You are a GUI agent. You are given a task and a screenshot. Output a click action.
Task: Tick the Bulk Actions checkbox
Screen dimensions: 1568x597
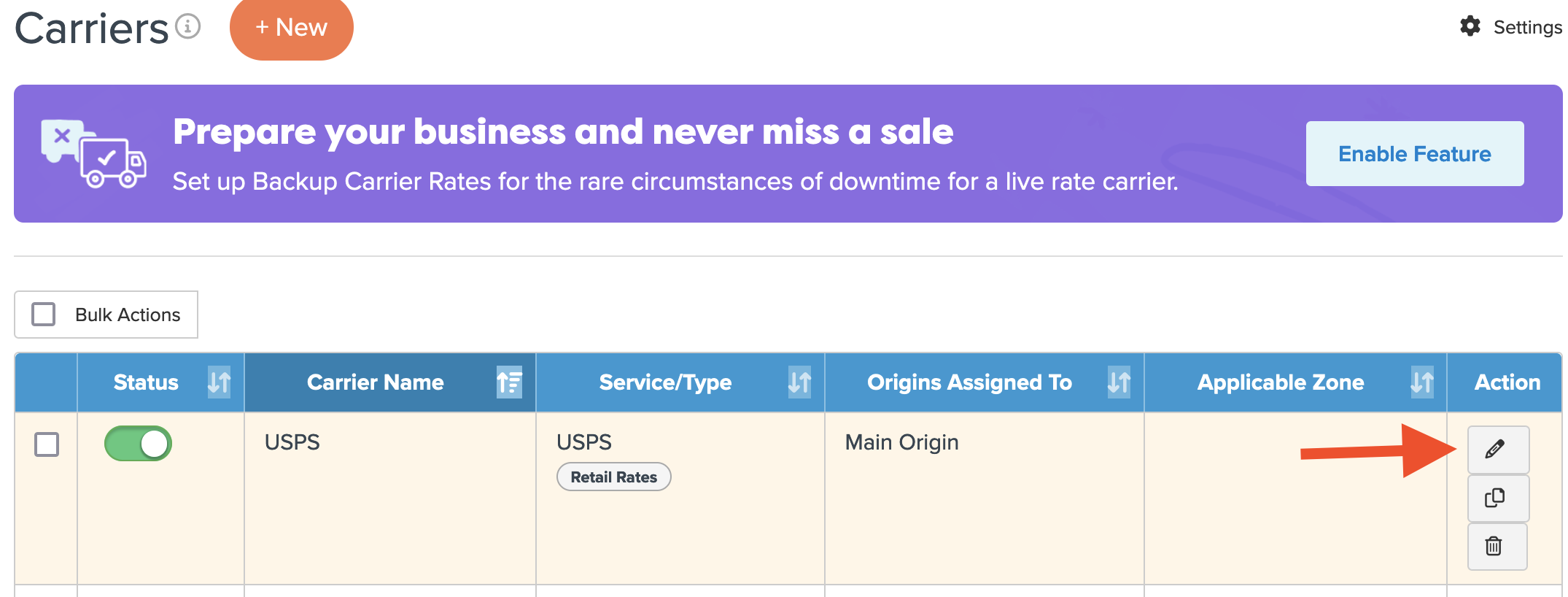tap(44, 315)
